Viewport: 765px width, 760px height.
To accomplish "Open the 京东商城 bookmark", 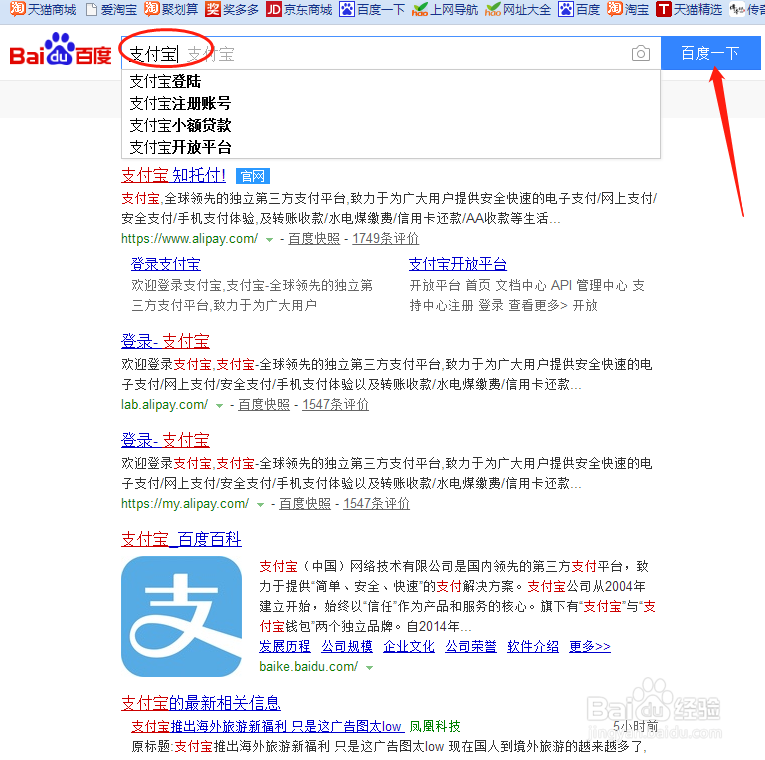I will 299,9.
